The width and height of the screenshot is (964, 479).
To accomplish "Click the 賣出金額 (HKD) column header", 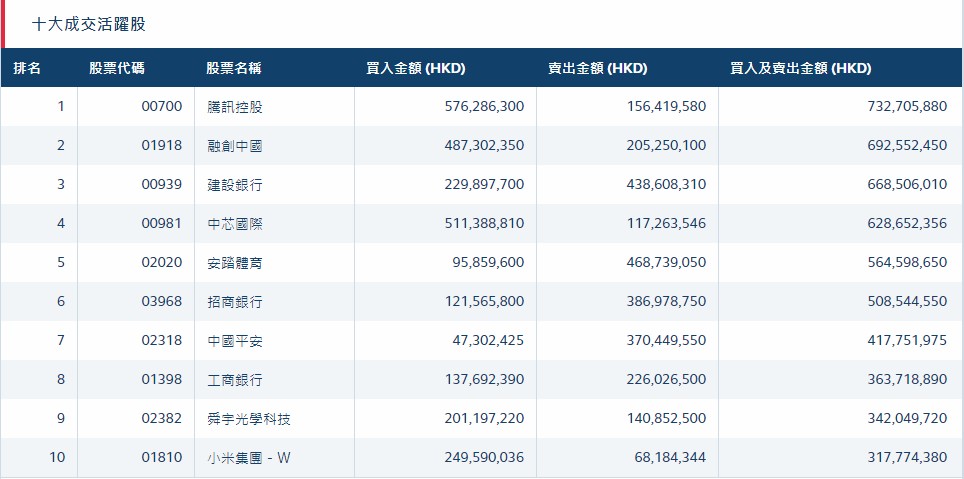I will (597, 69).
